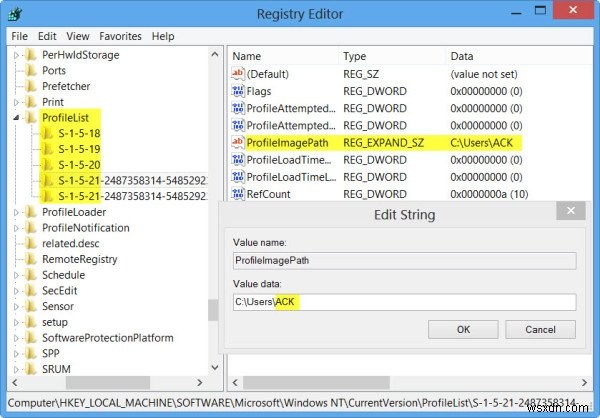
Task: Click the SecEdit folder icon
Action: pyautogui.click(x=31, y=290)
